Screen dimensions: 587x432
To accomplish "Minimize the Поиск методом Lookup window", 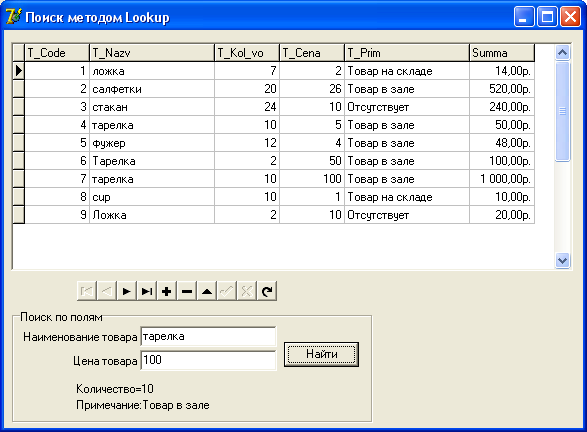I will click(x=524, y=17).
